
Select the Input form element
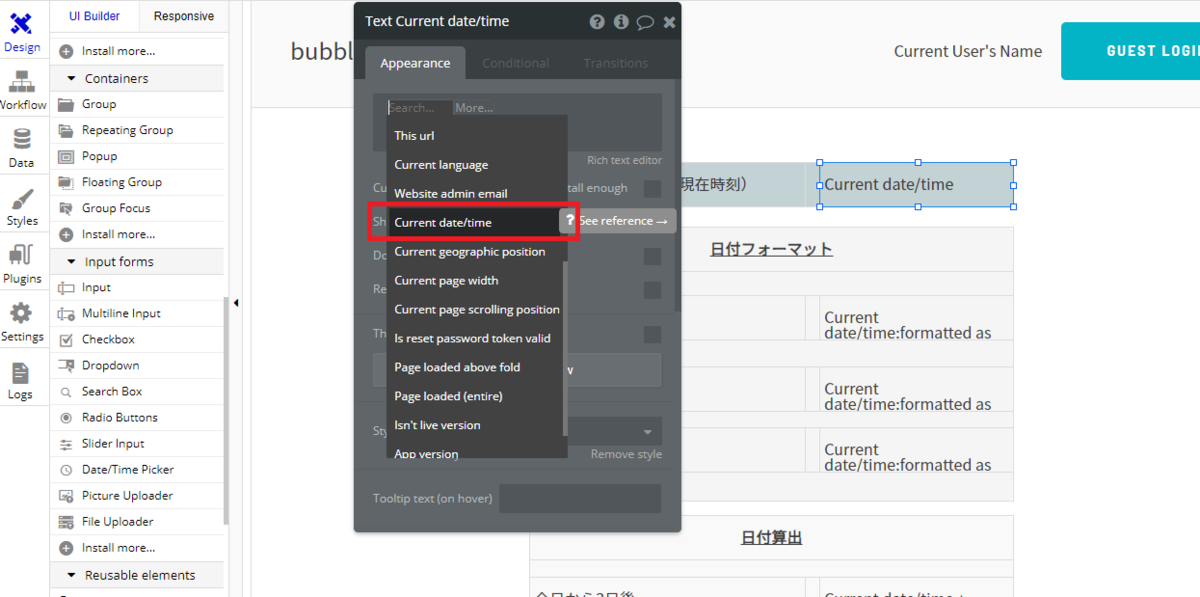point(138,287)
